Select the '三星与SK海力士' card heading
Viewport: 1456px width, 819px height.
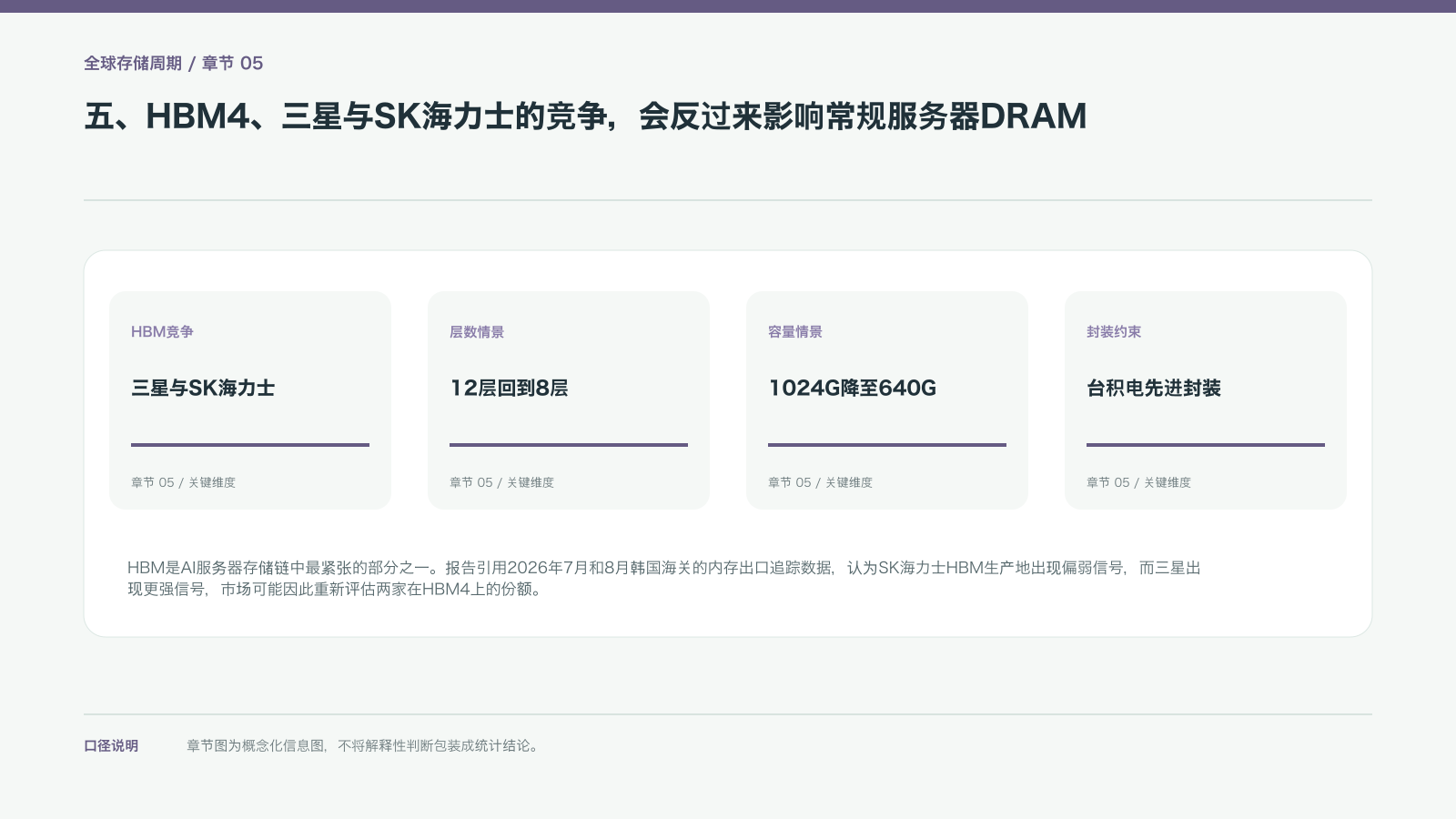point(203,388)
